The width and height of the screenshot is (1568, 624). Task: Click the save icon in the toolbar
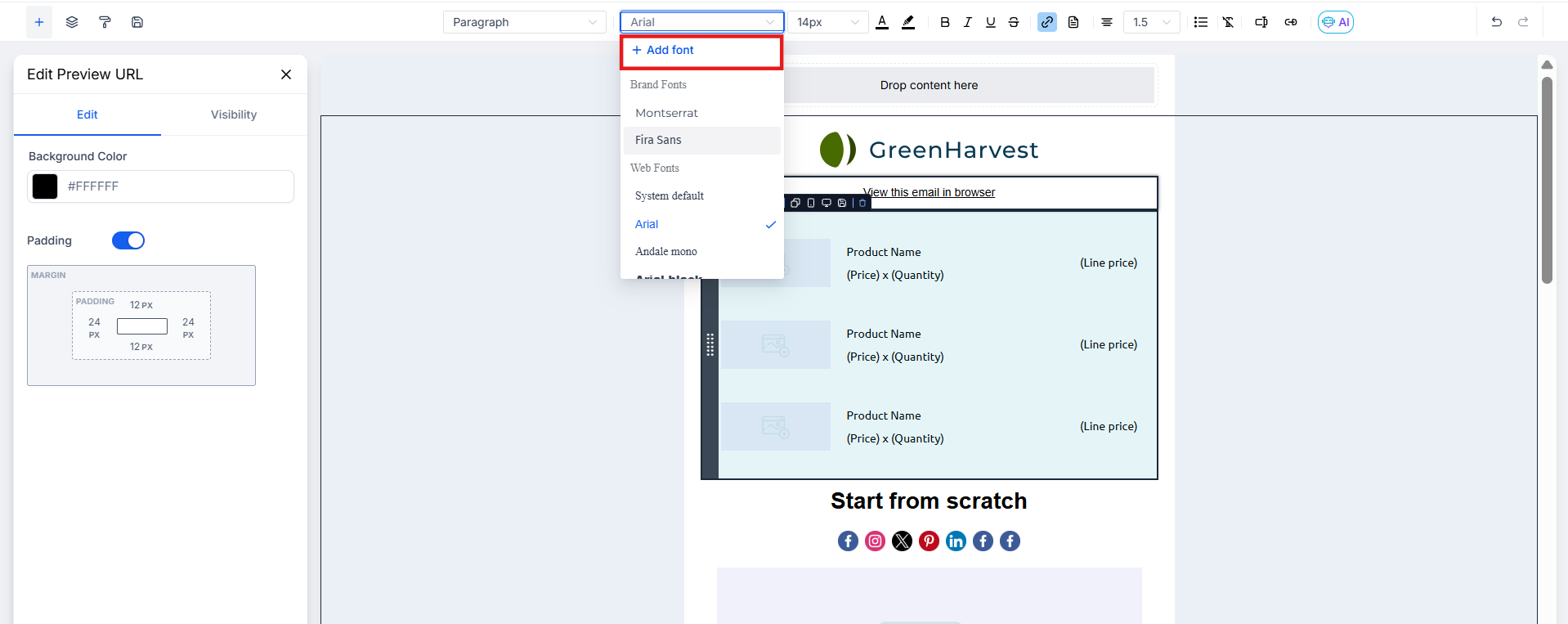point(137,22)
